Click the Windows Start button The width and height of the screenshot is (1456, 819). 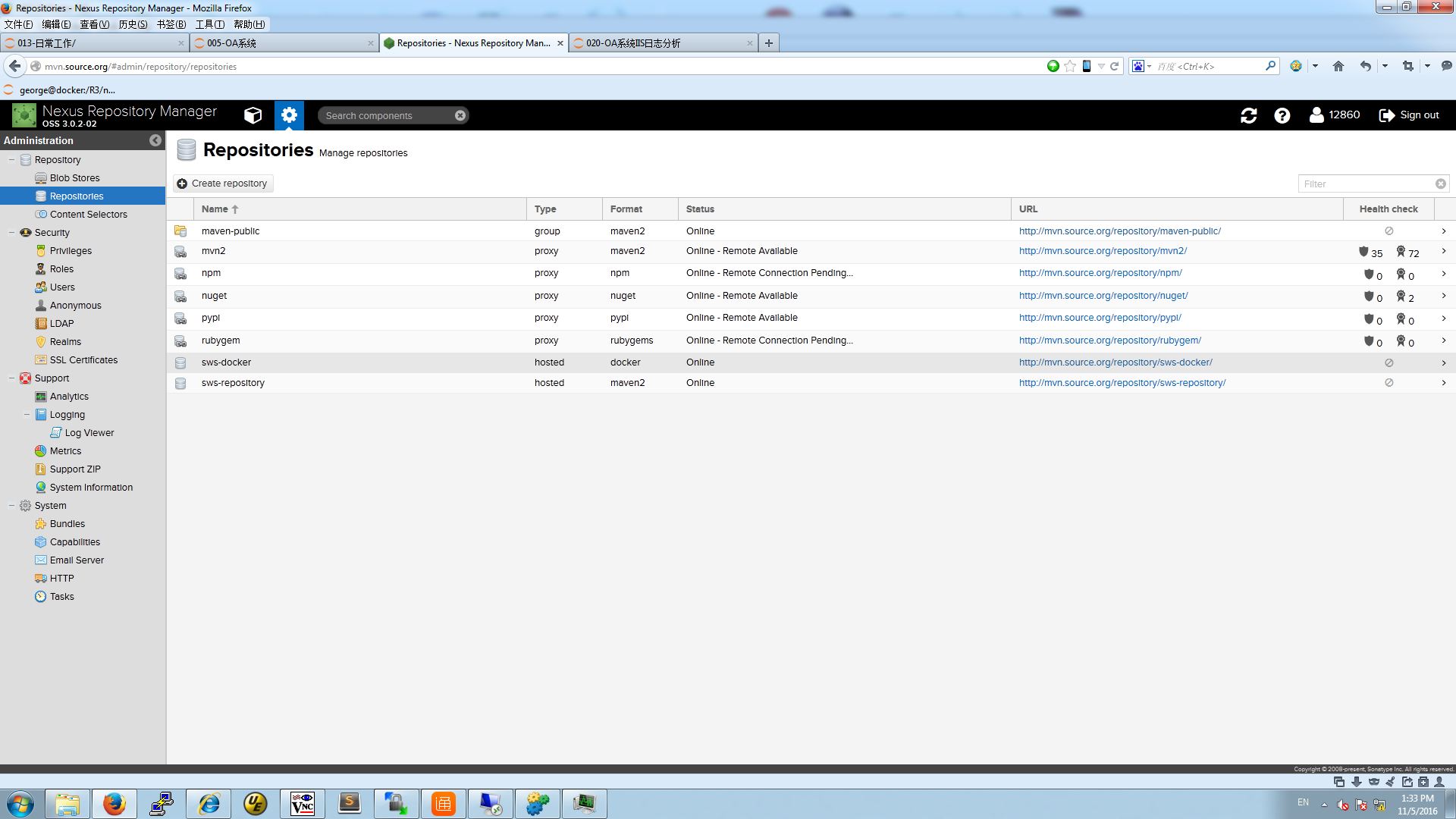20,804
